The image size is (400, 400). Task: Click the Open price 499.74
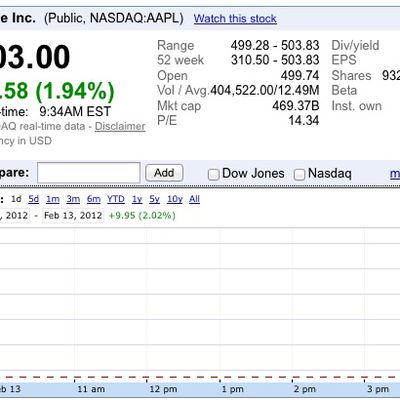300,75
